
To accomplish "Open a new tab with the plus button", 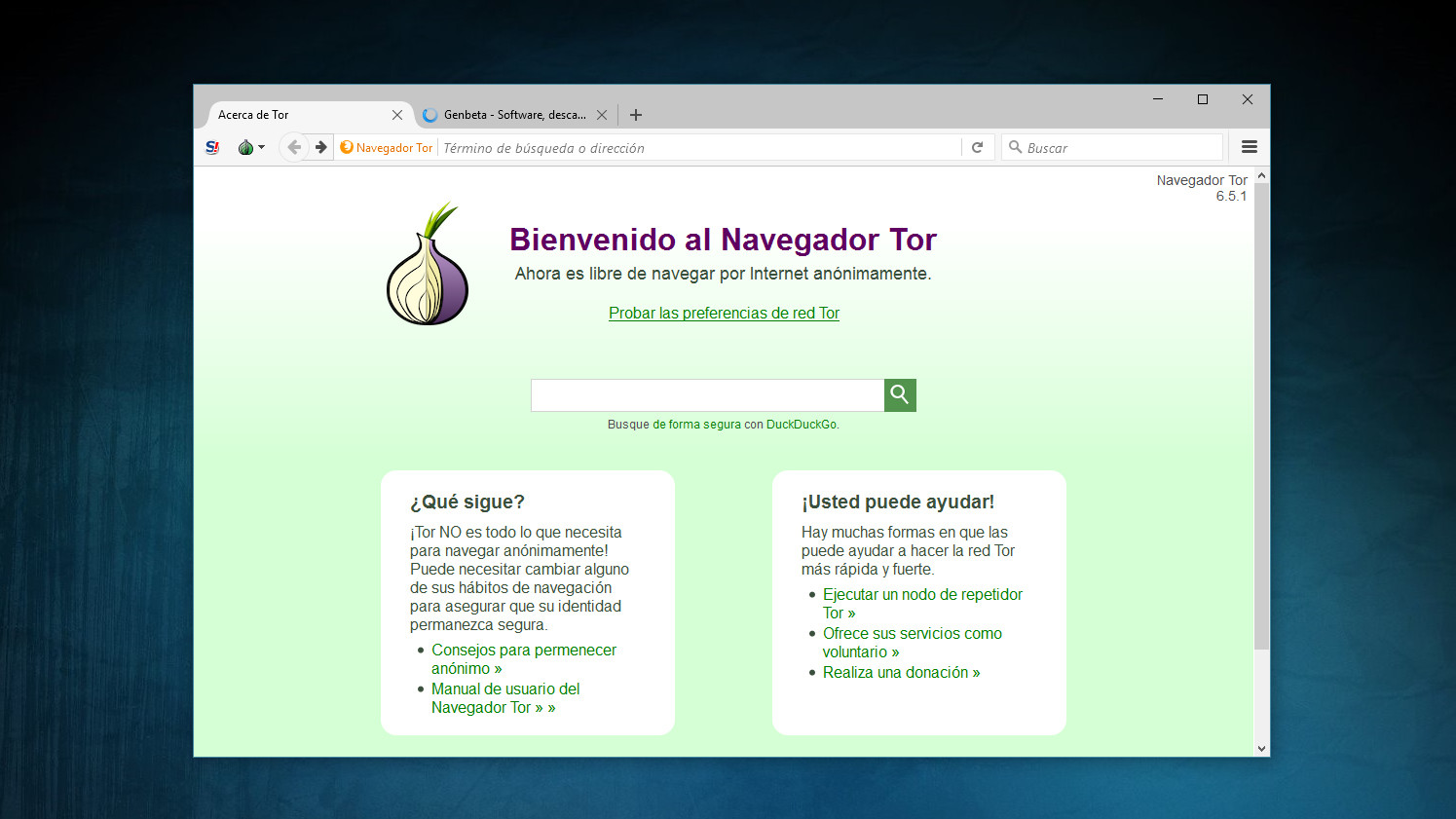I will click(x=635, y=114).
